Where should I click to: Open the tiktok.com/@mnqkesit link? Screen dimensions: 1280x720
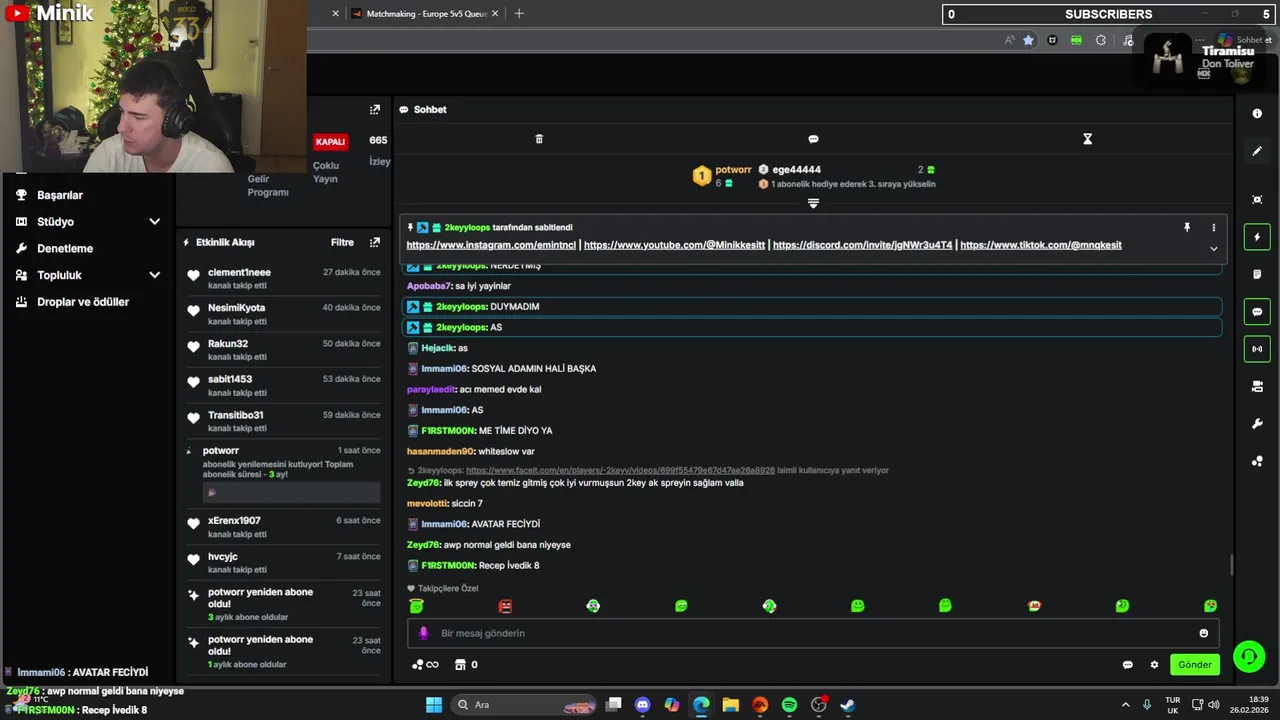point(1041,245)
